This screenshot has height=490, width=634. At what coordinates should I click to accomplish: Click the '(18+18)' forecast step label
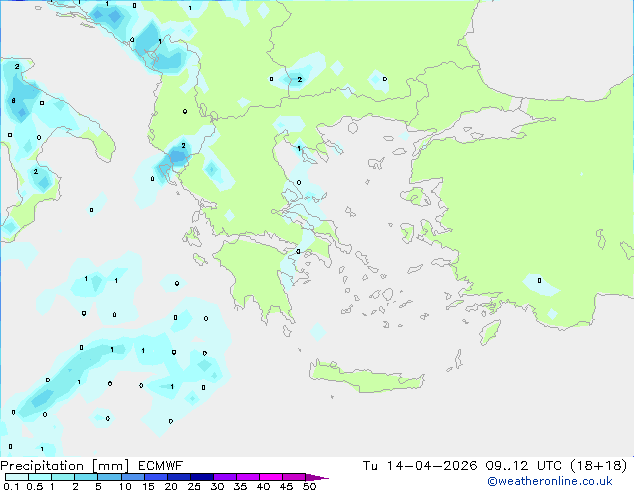point(598,466)
